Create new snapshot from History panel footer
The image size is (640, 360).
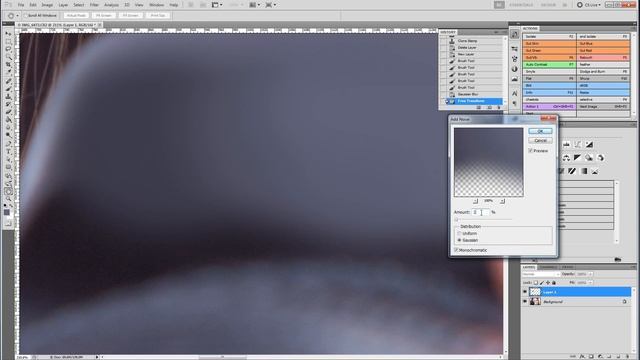(489, 107)
